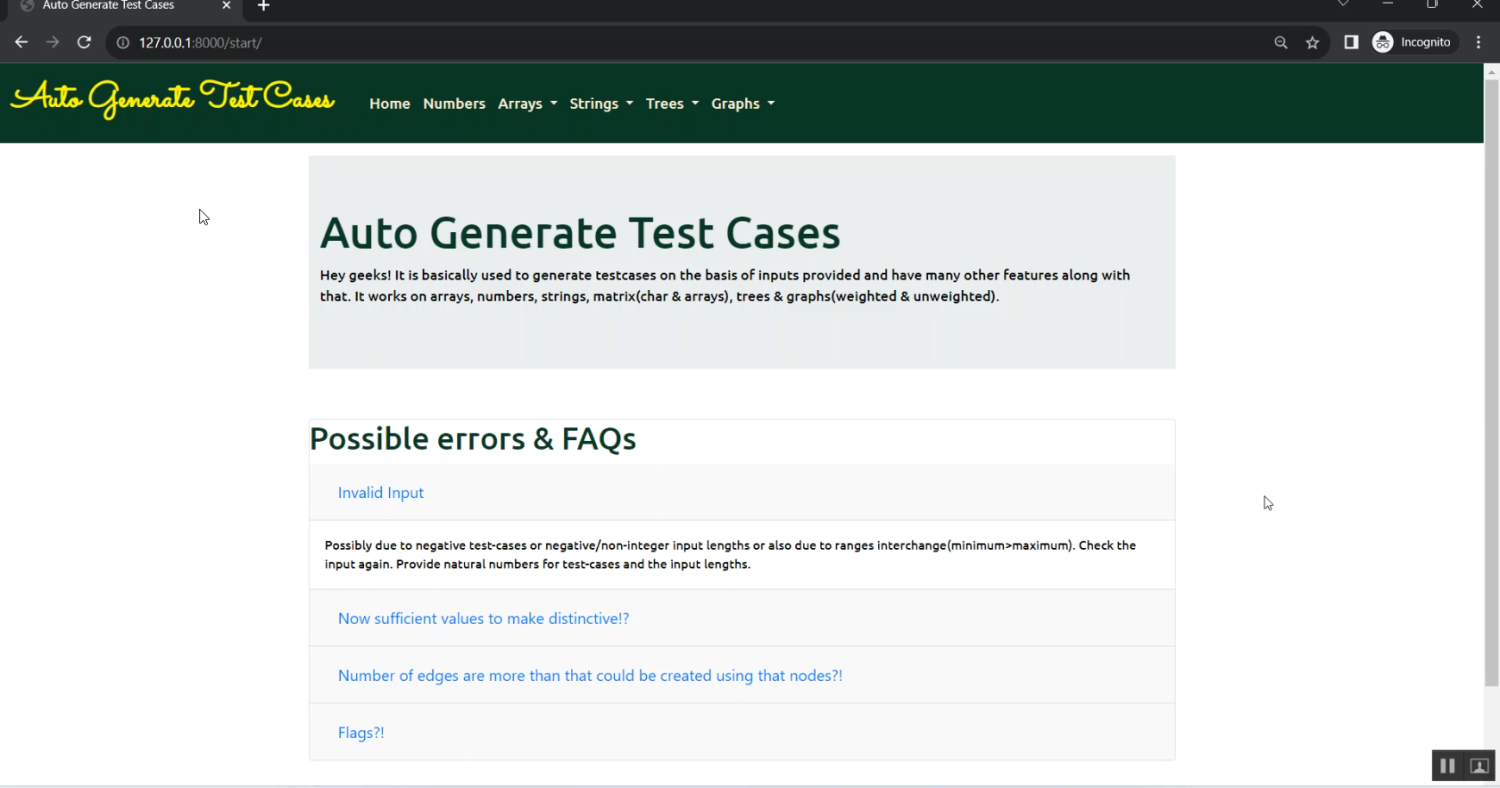Expand the Flags?! FAQ item
Viewport: 1500px width, 788px height.
tap(361, 733)
